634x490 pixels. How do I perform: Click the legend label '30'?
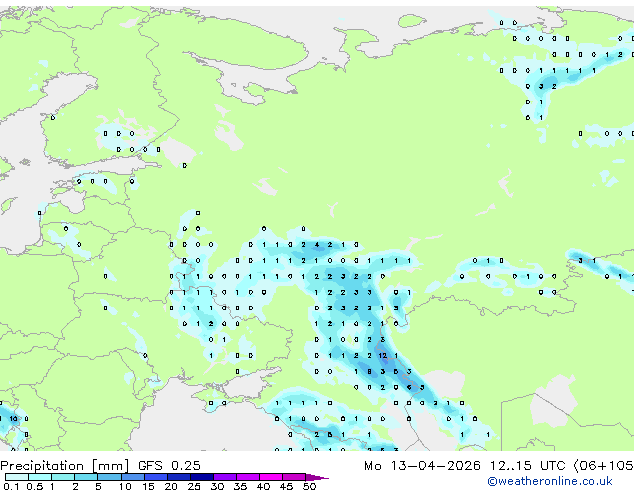218,486
